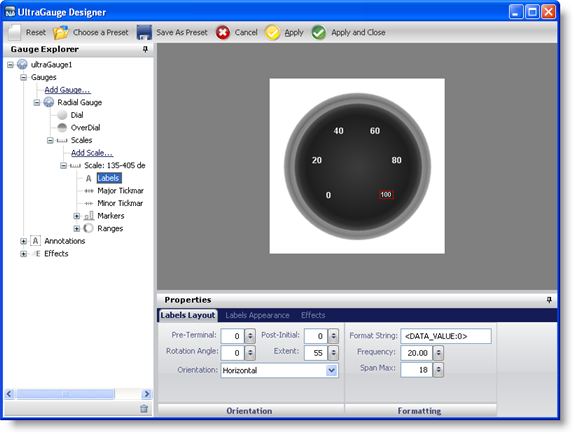The image size is (574, 434).
Task: Click Choose a Preset label
Action: click(101, 32)
